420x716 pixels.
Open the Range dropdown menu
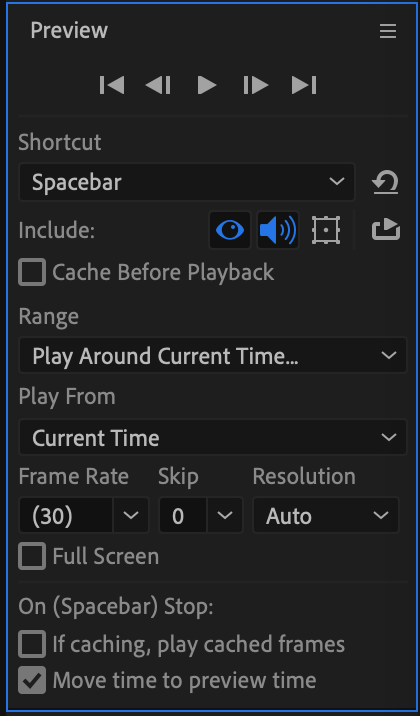coord(213,355)
